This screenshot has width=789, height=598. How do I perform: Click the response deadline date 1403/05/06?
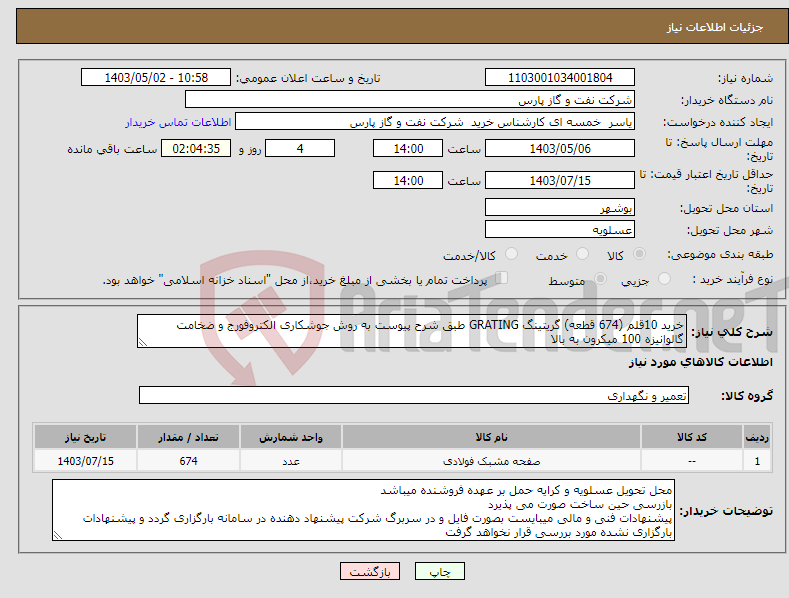coord(560,148)
